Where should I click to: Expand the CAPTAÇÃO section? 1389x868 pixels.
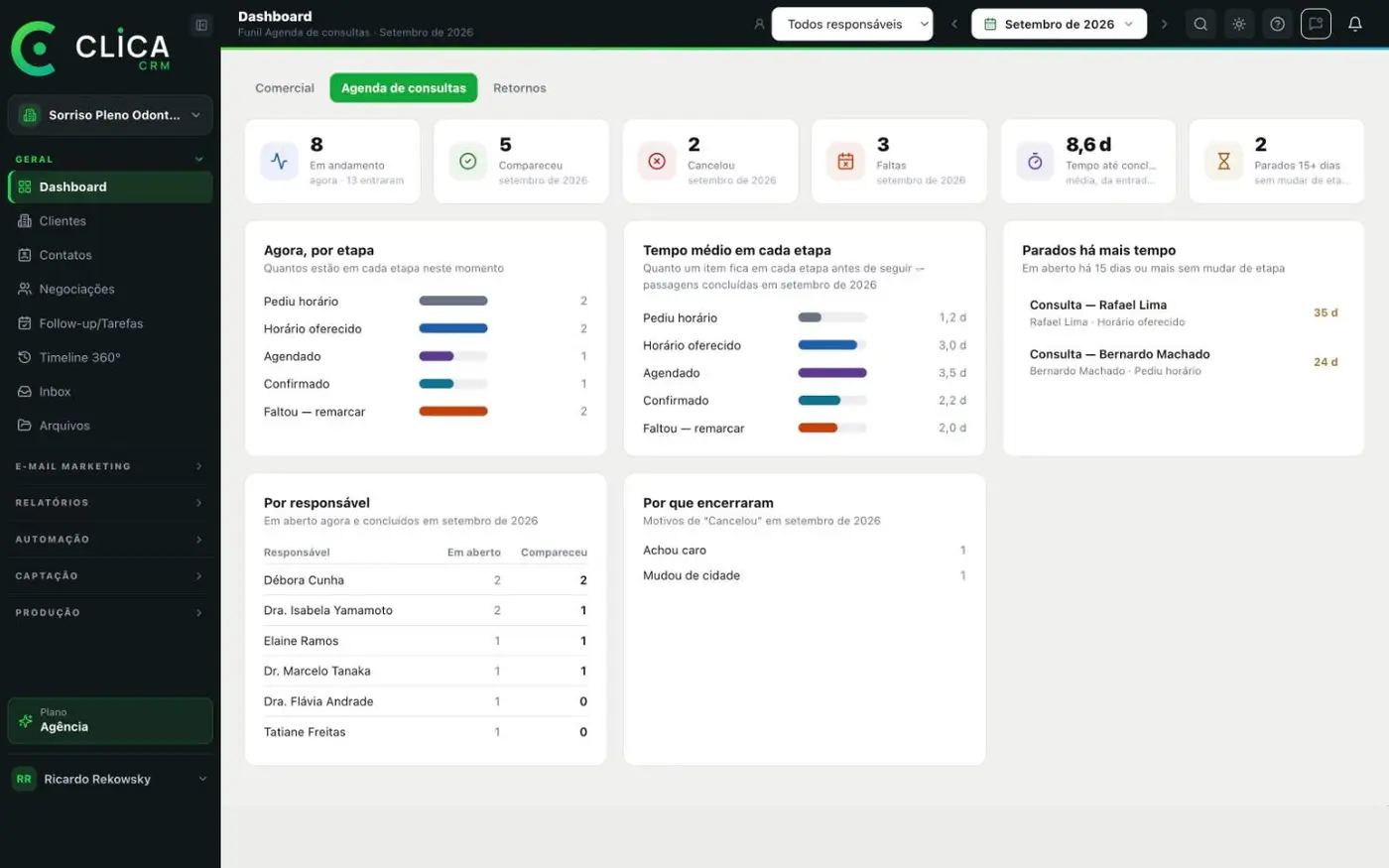click(x=110, y=576)
